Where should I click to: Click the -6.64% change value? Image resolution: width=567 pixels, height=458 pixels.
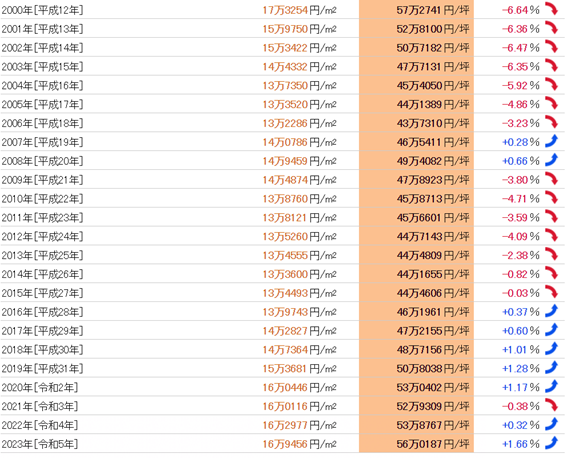(521, 10)
